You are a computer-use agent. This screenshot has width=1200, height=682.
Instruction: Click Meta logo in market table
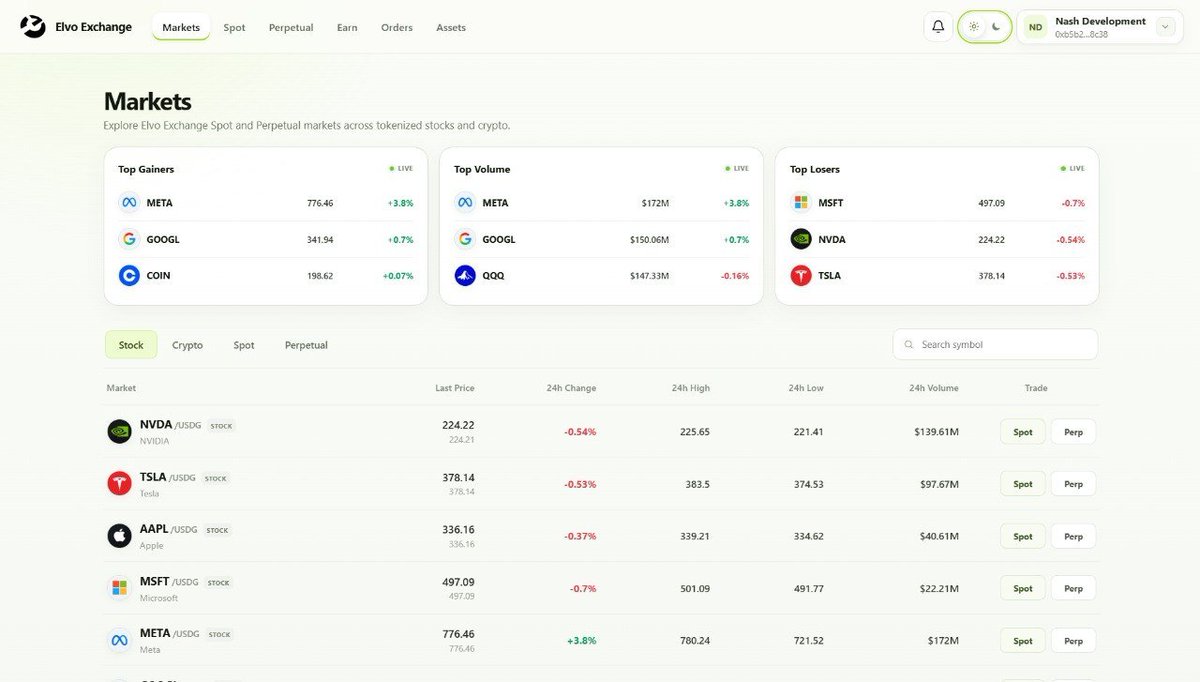click(119, 641)
